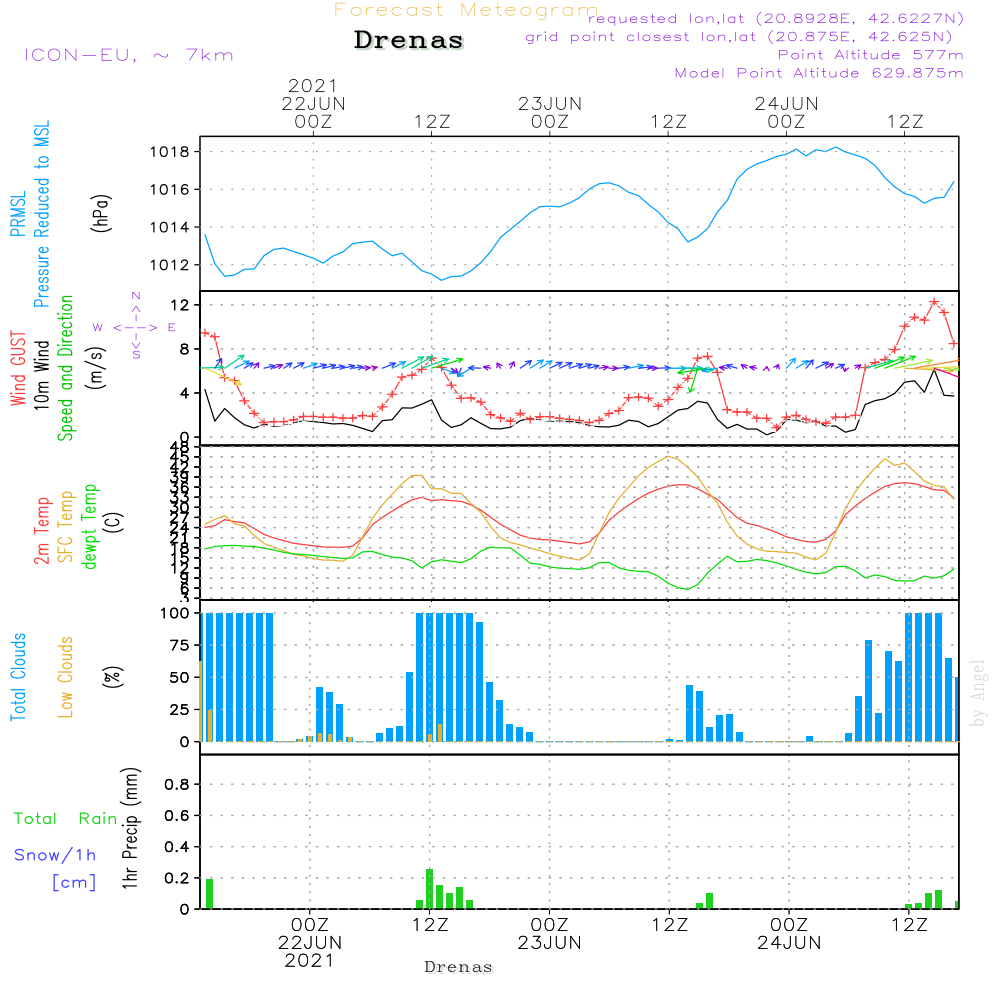Click the red "Wind GUST" legend label
The height and width of the screenshot is (1000, 1000).
pos(18,368)
